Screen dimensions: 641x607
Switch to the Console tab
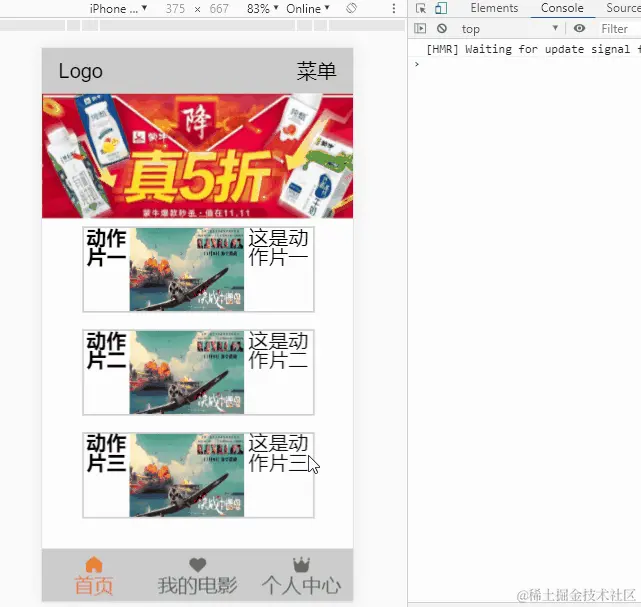[562, 8]
